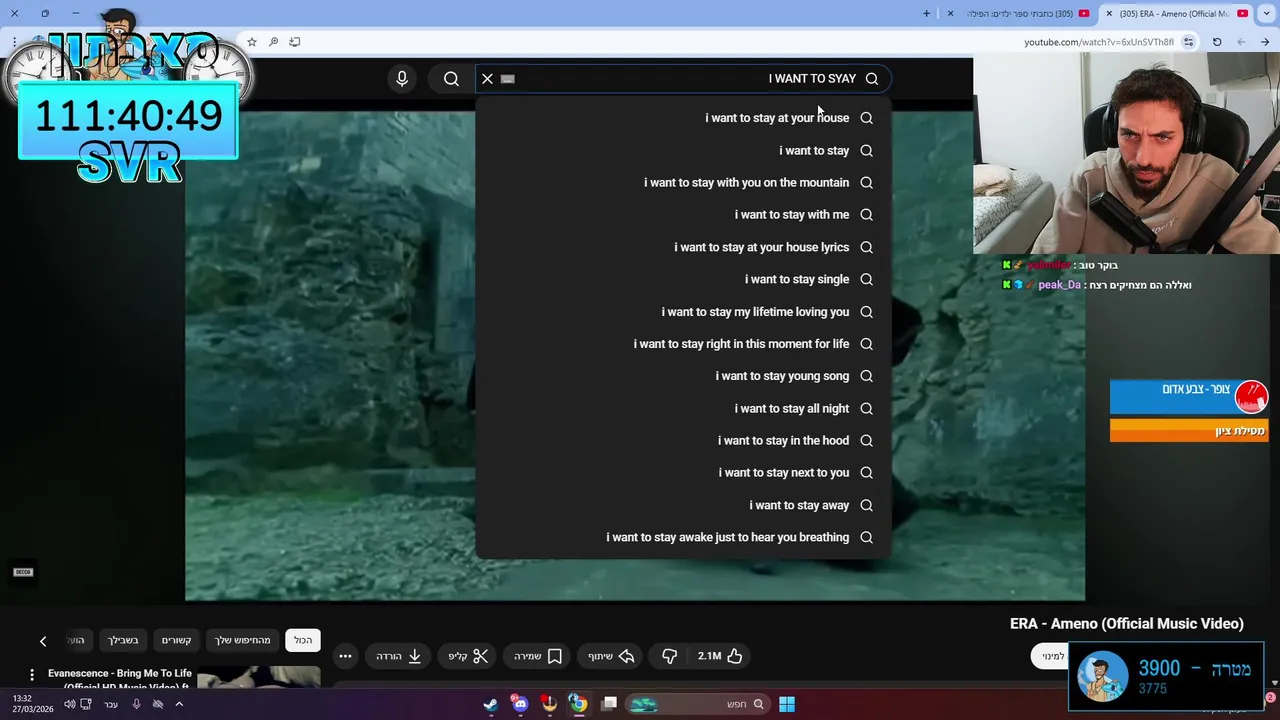The height and width of the screenshot is (720, 1280).
Task: Click the tray microphone icon
Action: tap(137, 704)
